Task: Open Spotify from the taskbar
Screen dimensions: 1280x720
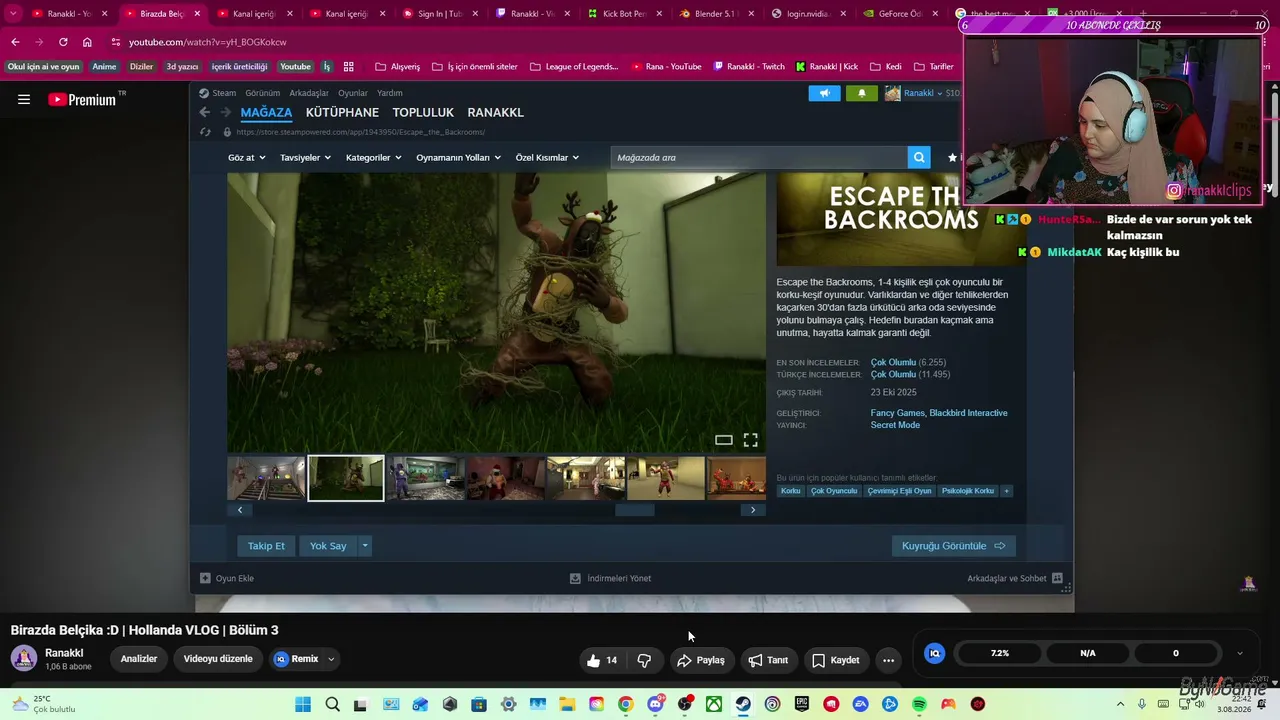Action: (x=919, y=704)
